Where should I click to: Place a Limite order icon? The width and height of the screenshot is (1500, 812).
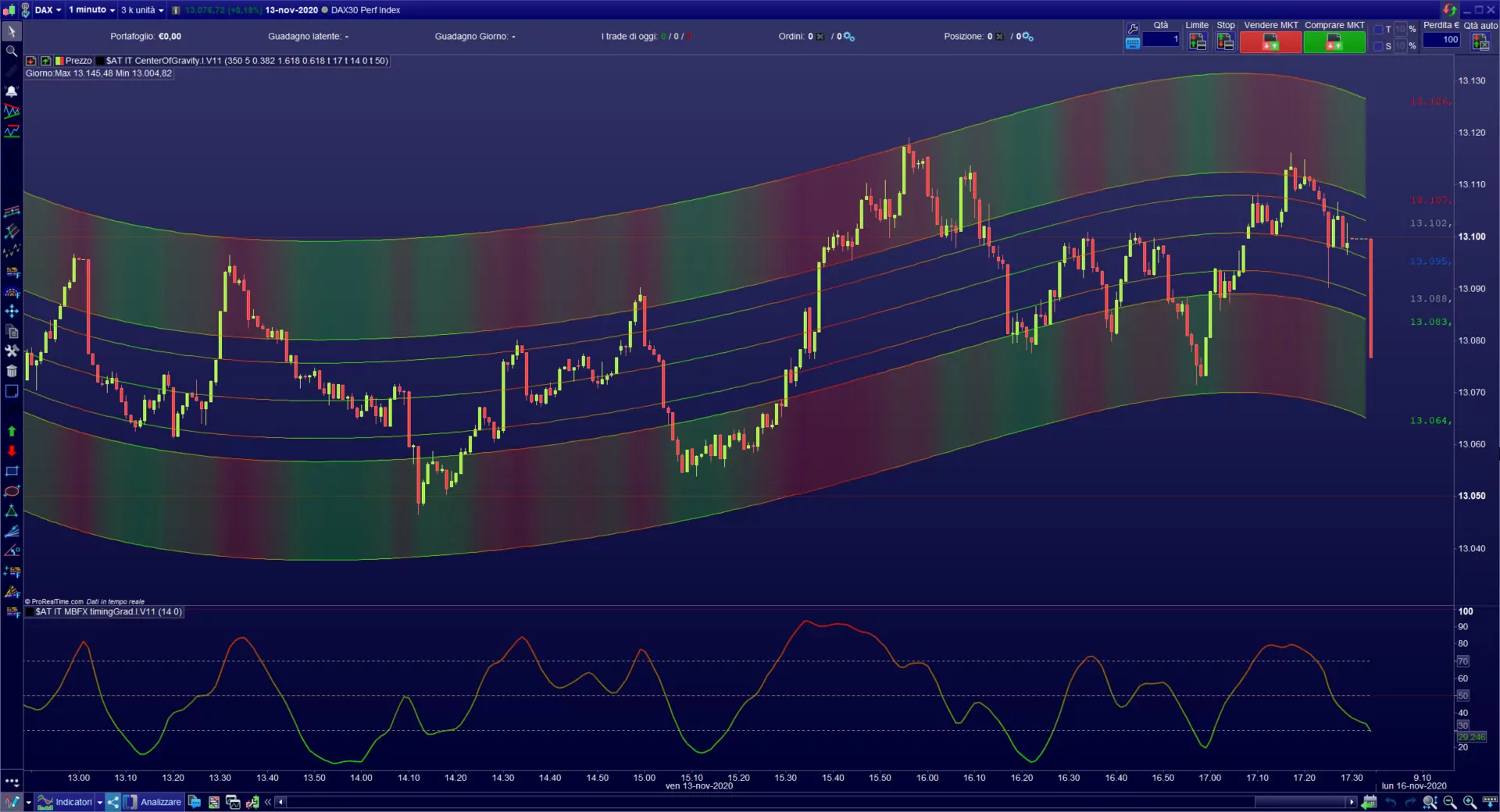coord(1197,42)
